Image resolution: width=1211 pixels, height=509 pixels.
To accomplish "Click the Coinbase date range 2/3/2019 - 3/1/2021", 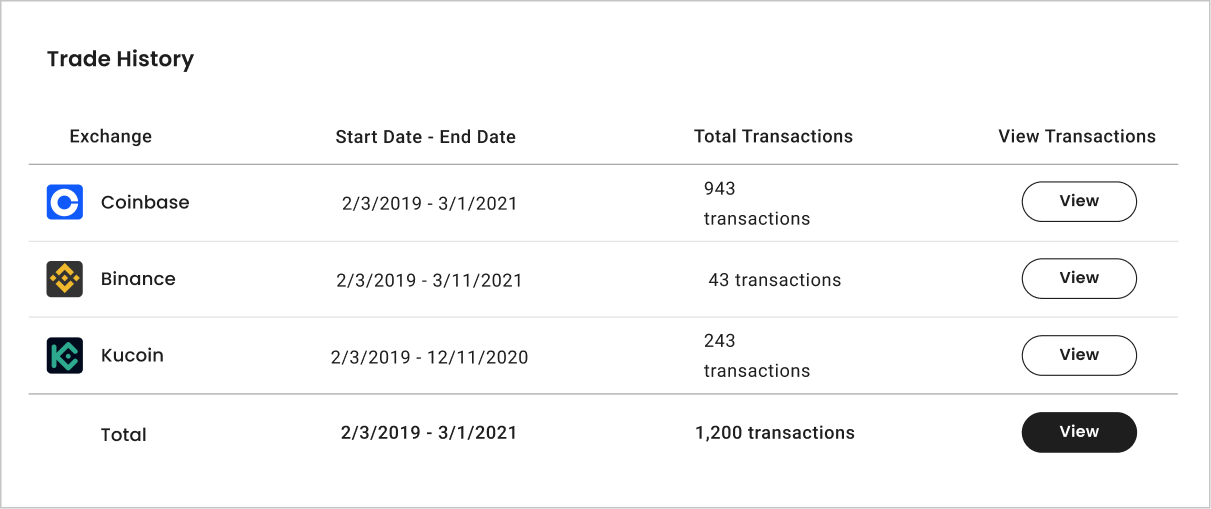I will pyautogui.click(x=429, y=204).
